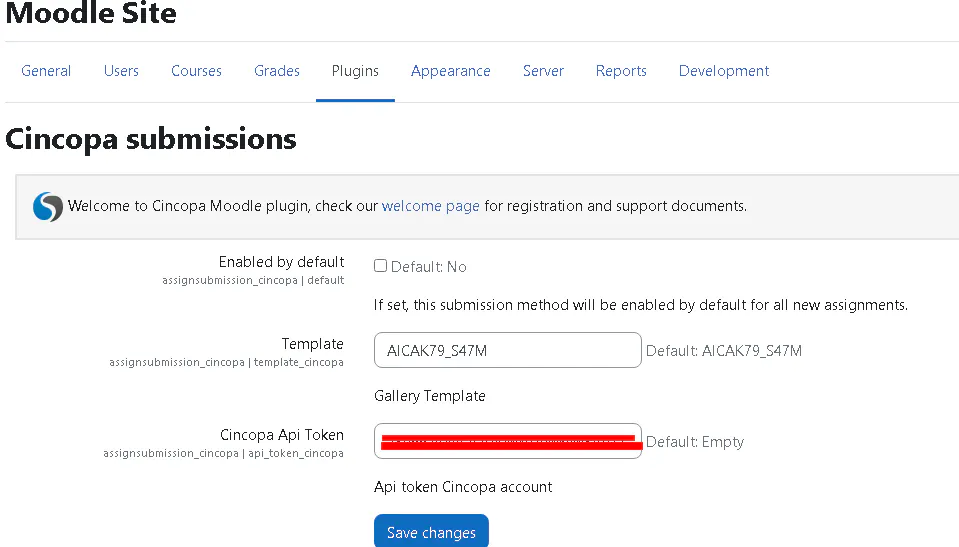Click the 'Gallery Template' description
Screen dimensions: 959x547
pyautogui.click(x=429, y=396)
